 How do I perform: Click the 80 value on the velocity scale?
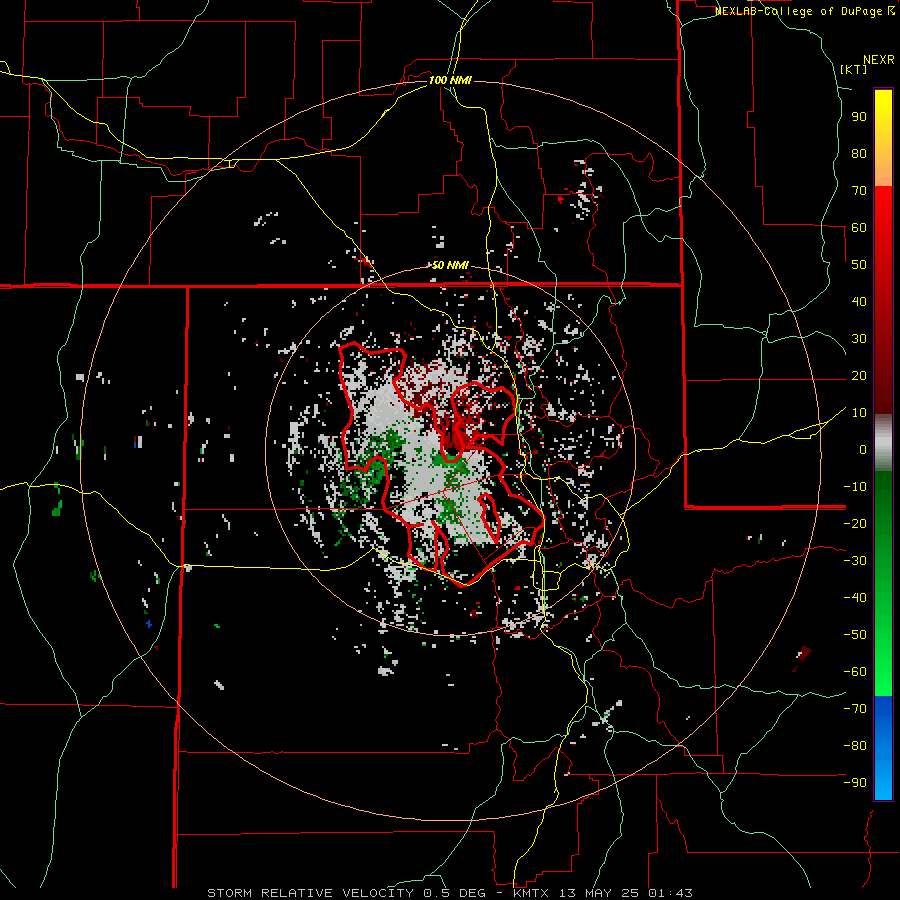tap(859, 153)
